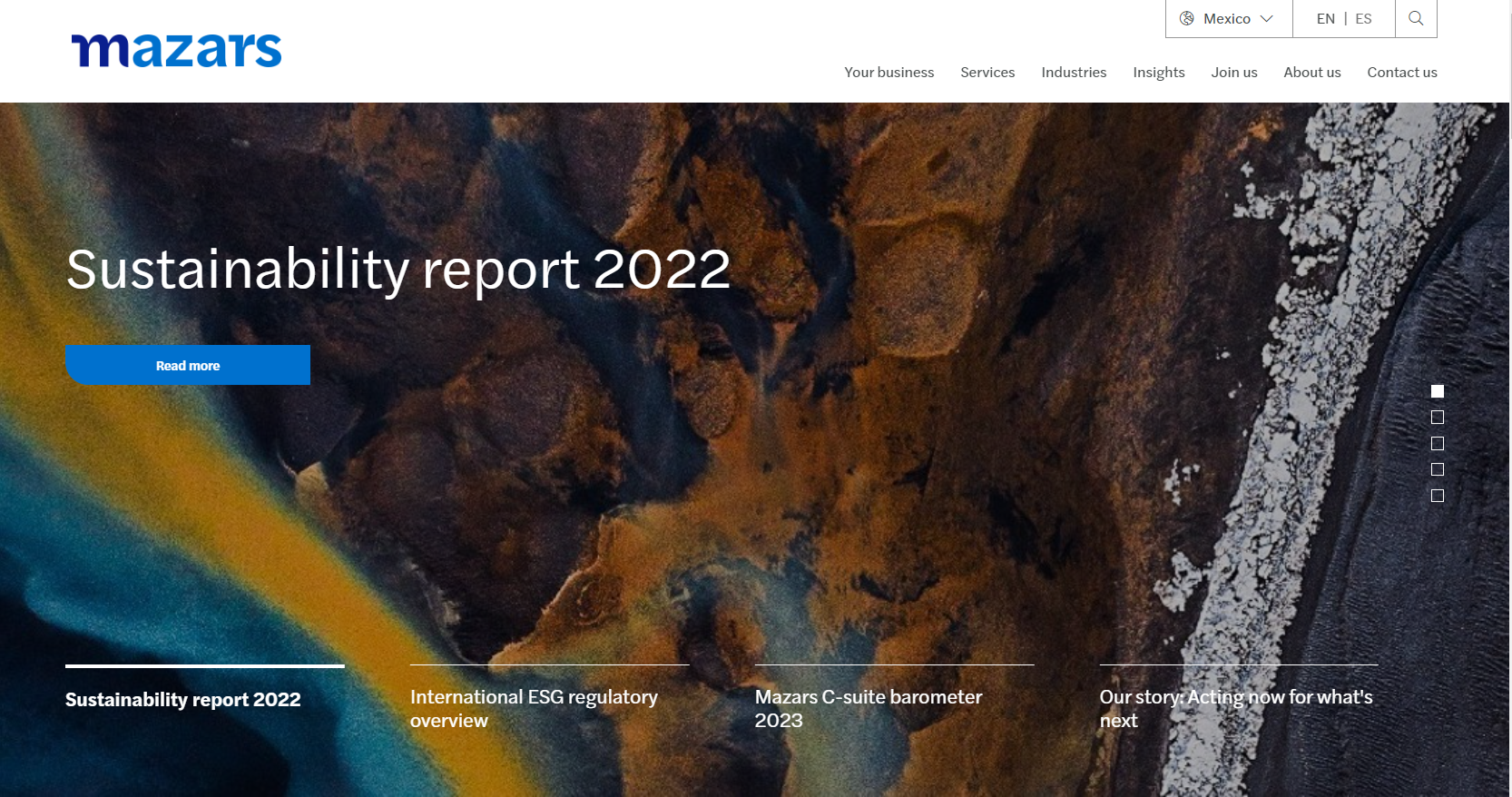Click the Read more button
The image size is (1512, 797).
pyautogui.click(x=188, y=365)
